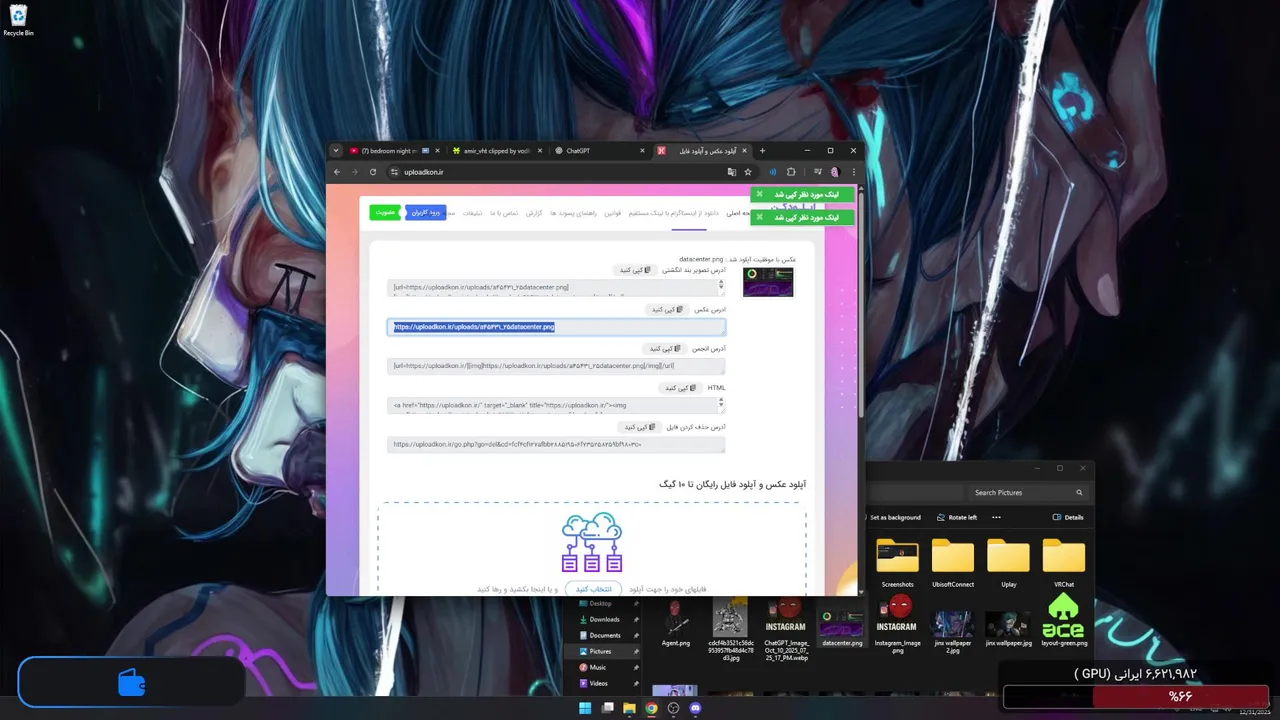Open قوانین nav link
Screen dimensions: 1280x720
coord(612,213)
